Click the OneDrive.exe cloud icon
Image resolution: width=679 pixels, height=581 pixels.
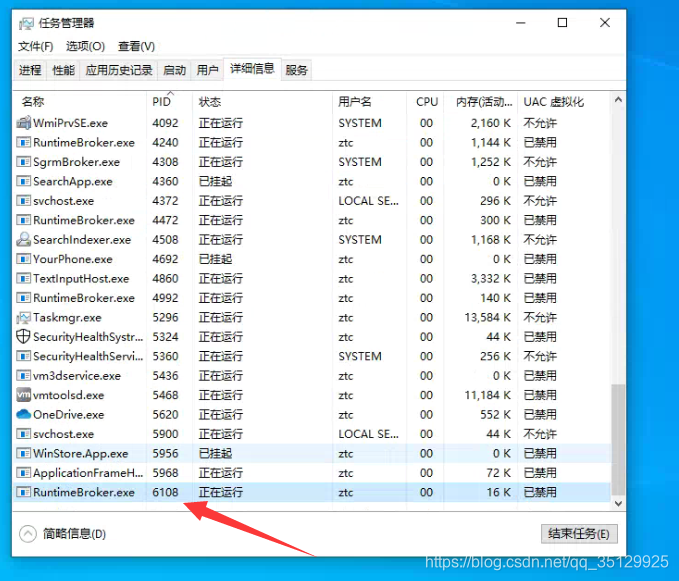coord(23,414)
